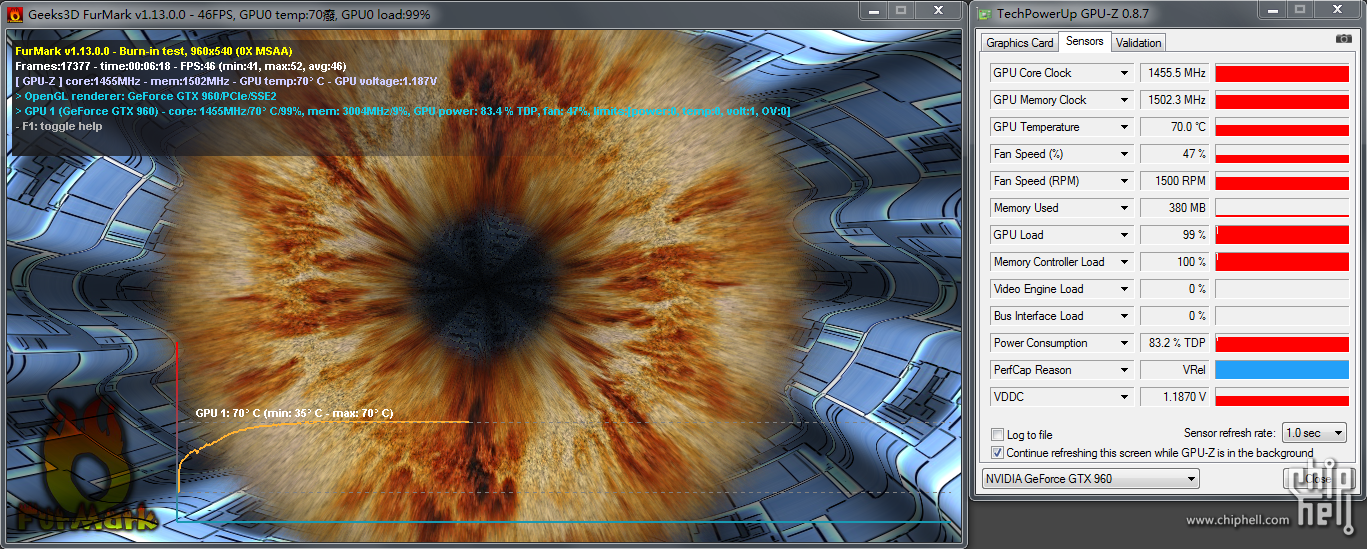Image resolution: width=1367 pixels, height=549 pixels.
Task: Expand the Power Consumption sensor dropdown
Action: click(1125, 343)
